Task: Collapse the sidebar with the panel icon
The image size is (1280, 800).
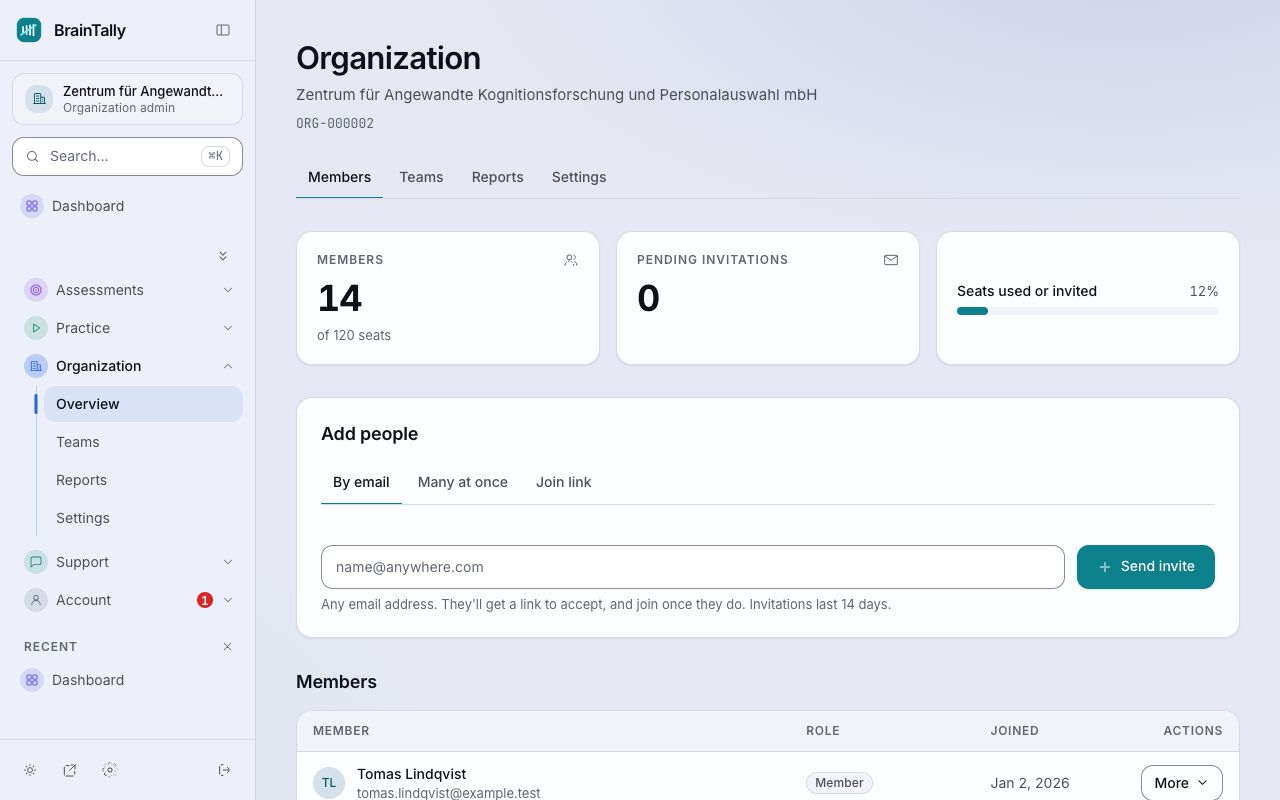Action: tap(223, 30)
